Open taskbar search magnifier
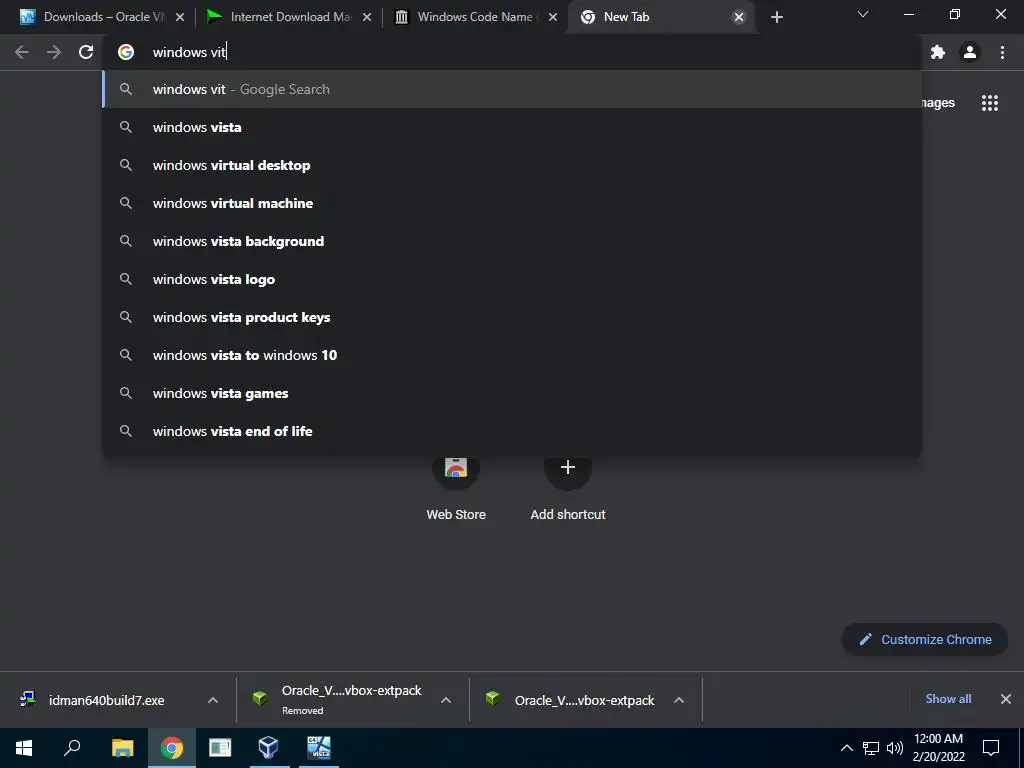The width and height of the screenshot is (1024, 768). 72,748
